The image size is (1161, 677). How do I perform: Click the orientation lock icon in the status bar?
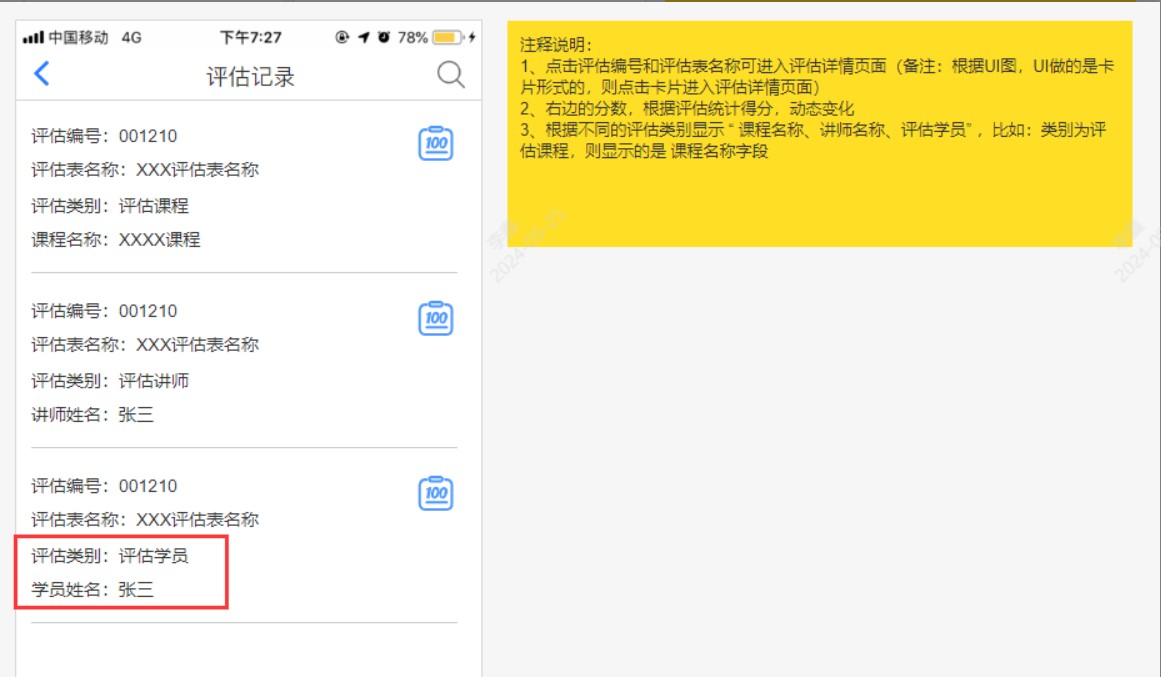pyautogui.click(x=341, y=32)
